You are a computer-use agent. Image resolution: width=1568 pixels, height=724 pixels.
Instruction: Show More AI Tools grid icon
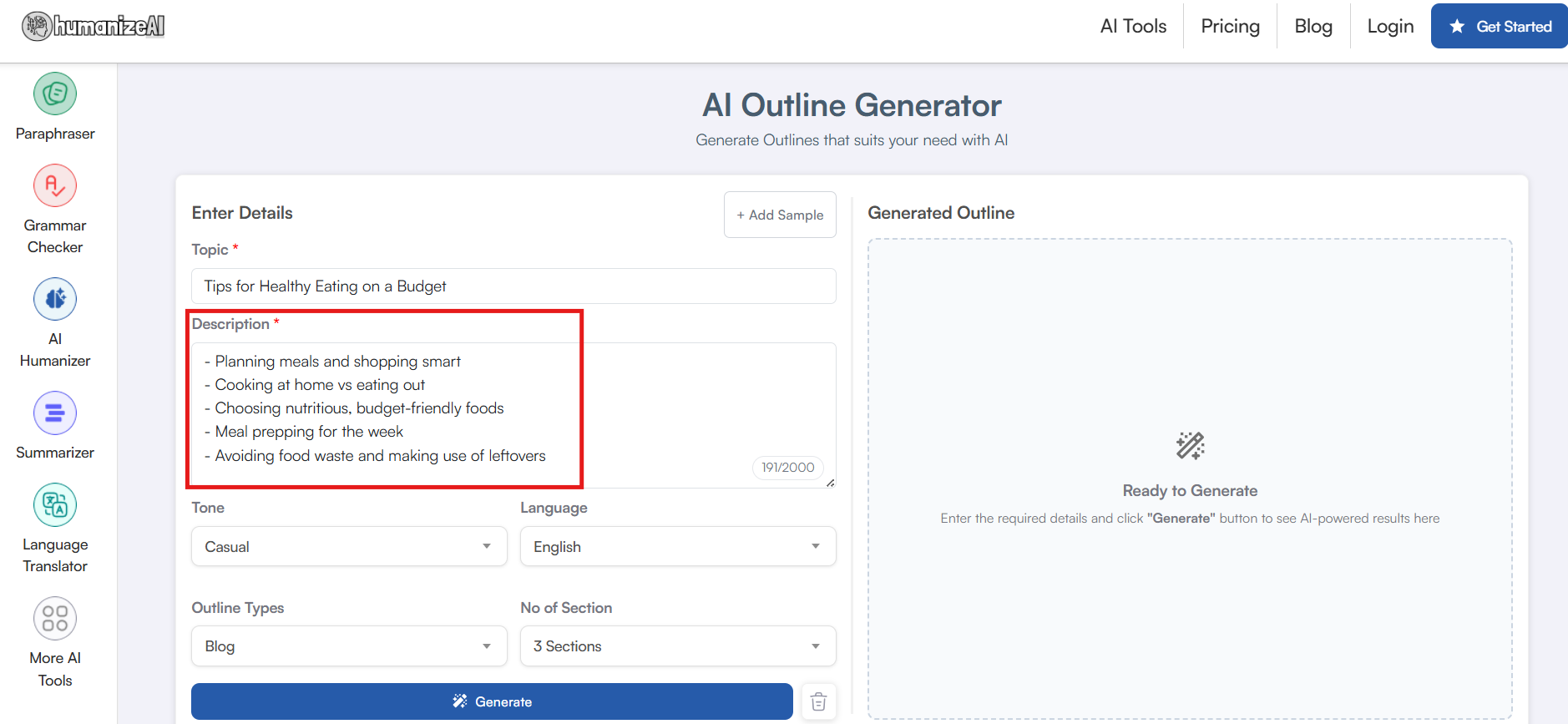click(55, 618)
